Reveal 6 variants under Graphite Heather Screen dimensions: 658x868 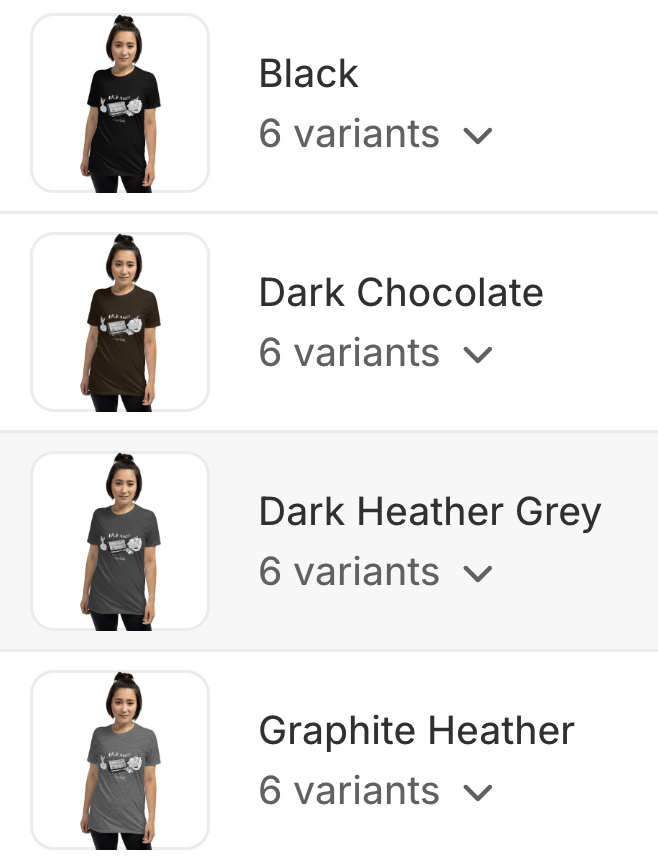point(349,791)
